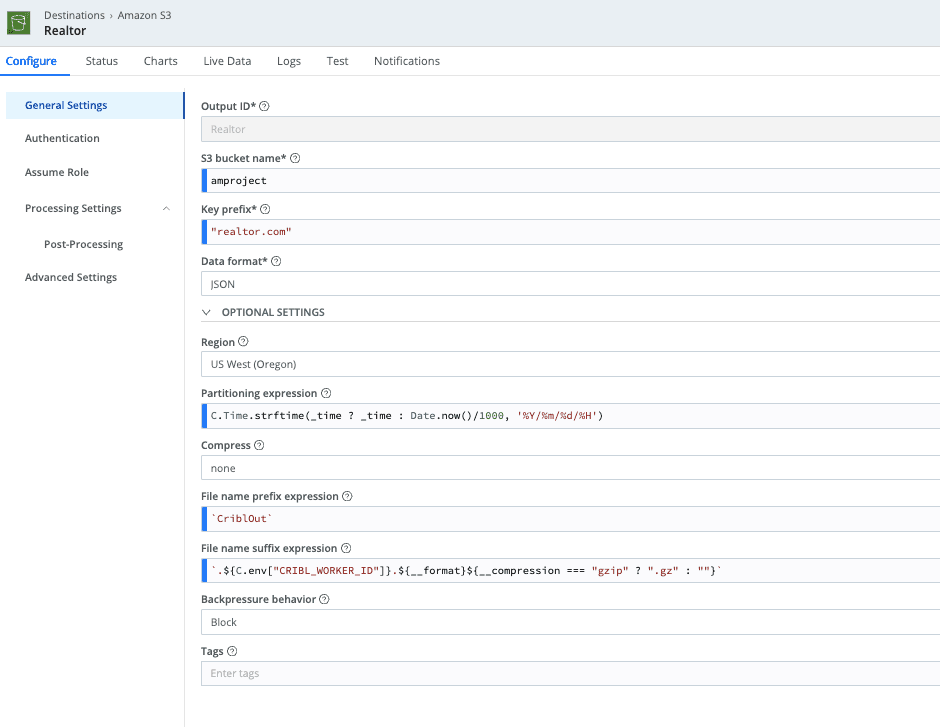
Task: Open the Data format dropdown showing JSON
Action: [x=570, y=284]
